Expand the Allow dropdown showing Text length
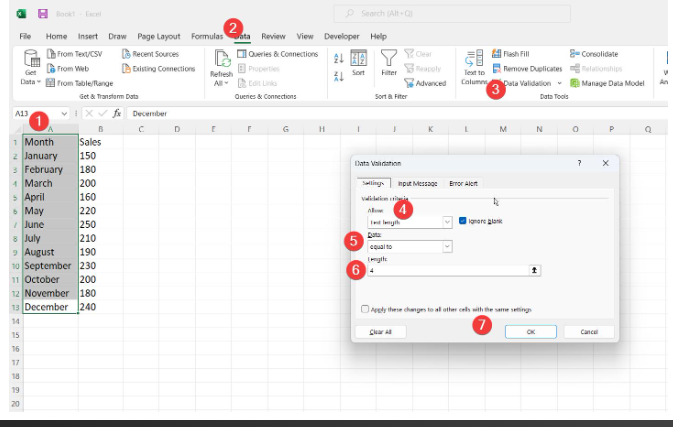The height and width of the screenshot is (427, 673). point(447,222)
